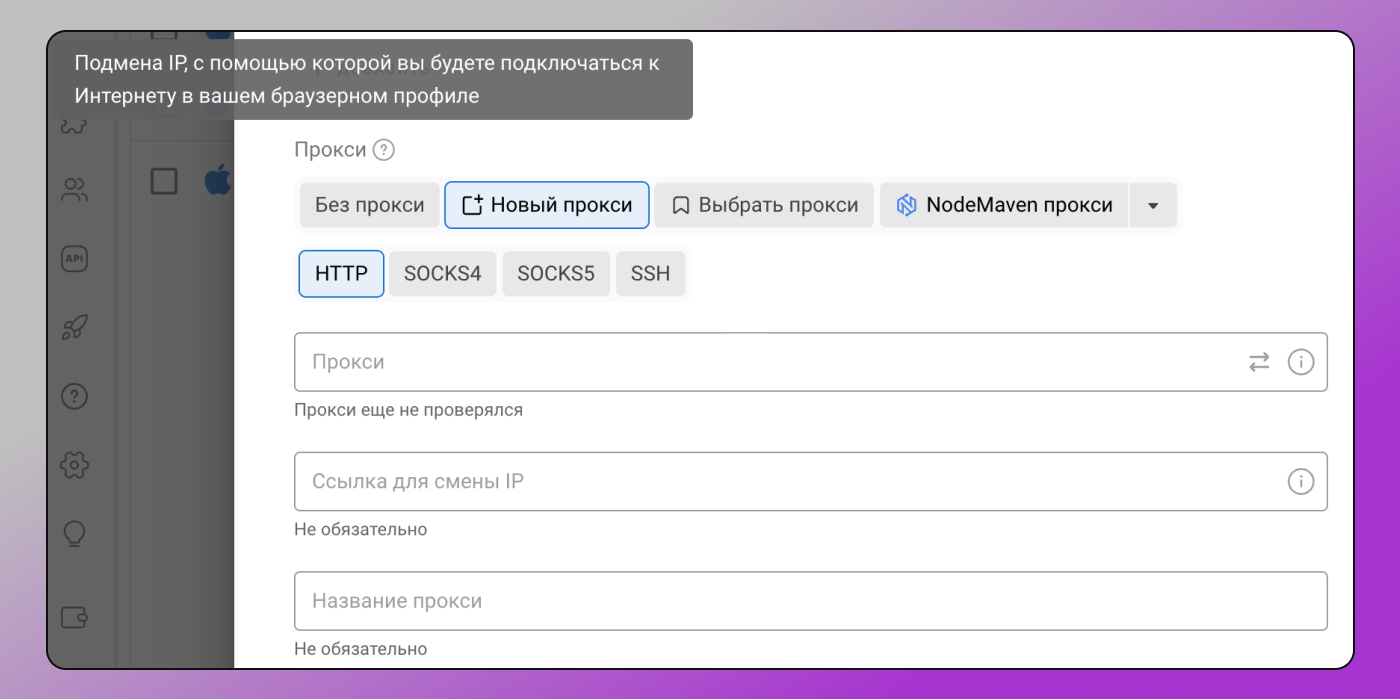Image resolution: width=1400 pixels, height=699 pixels.
Task: Click the users icon in sidebar
Action: (75, 190)
